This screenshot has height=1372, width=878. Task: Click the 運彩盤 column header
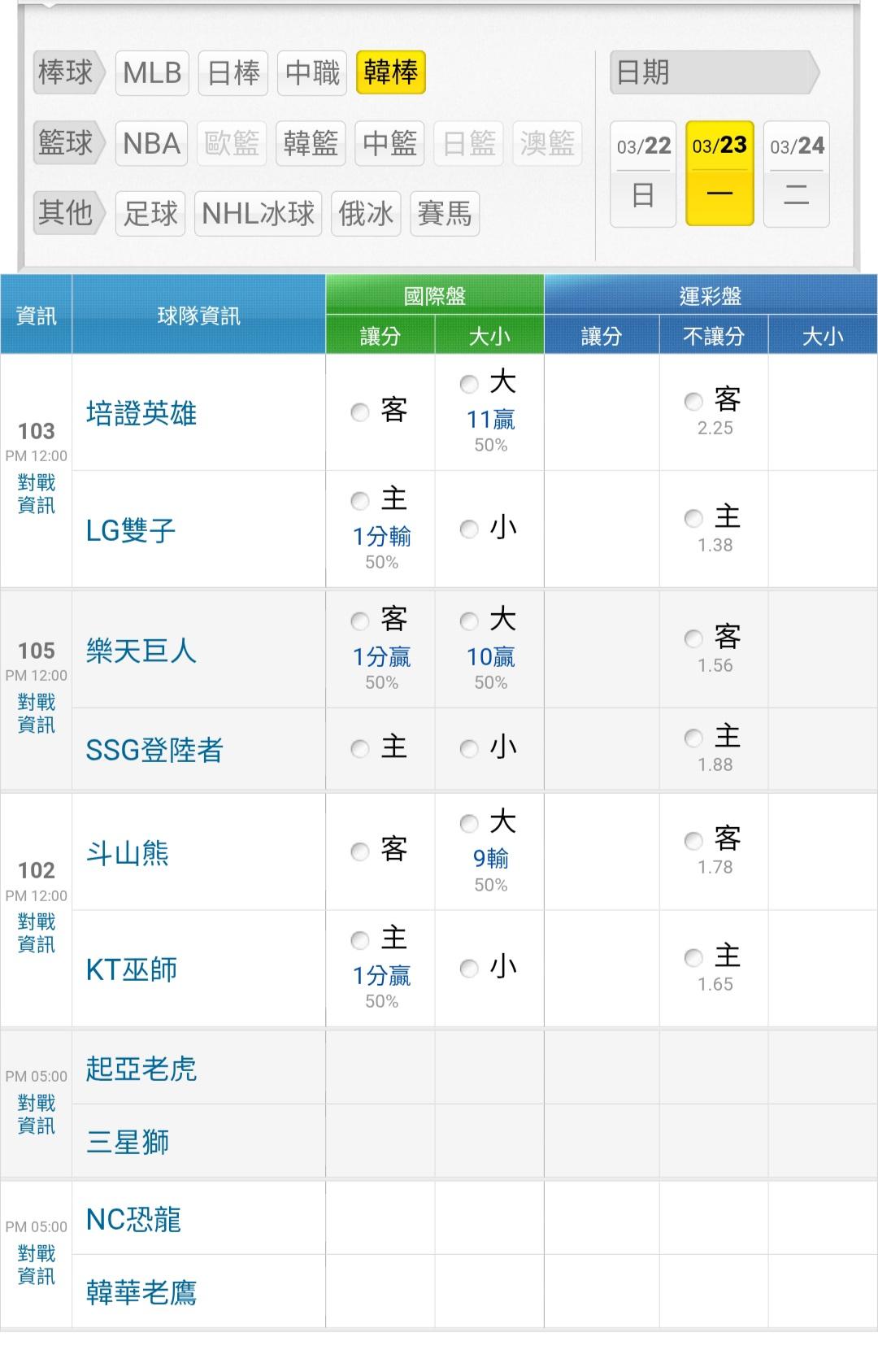[x=711, y=295]
